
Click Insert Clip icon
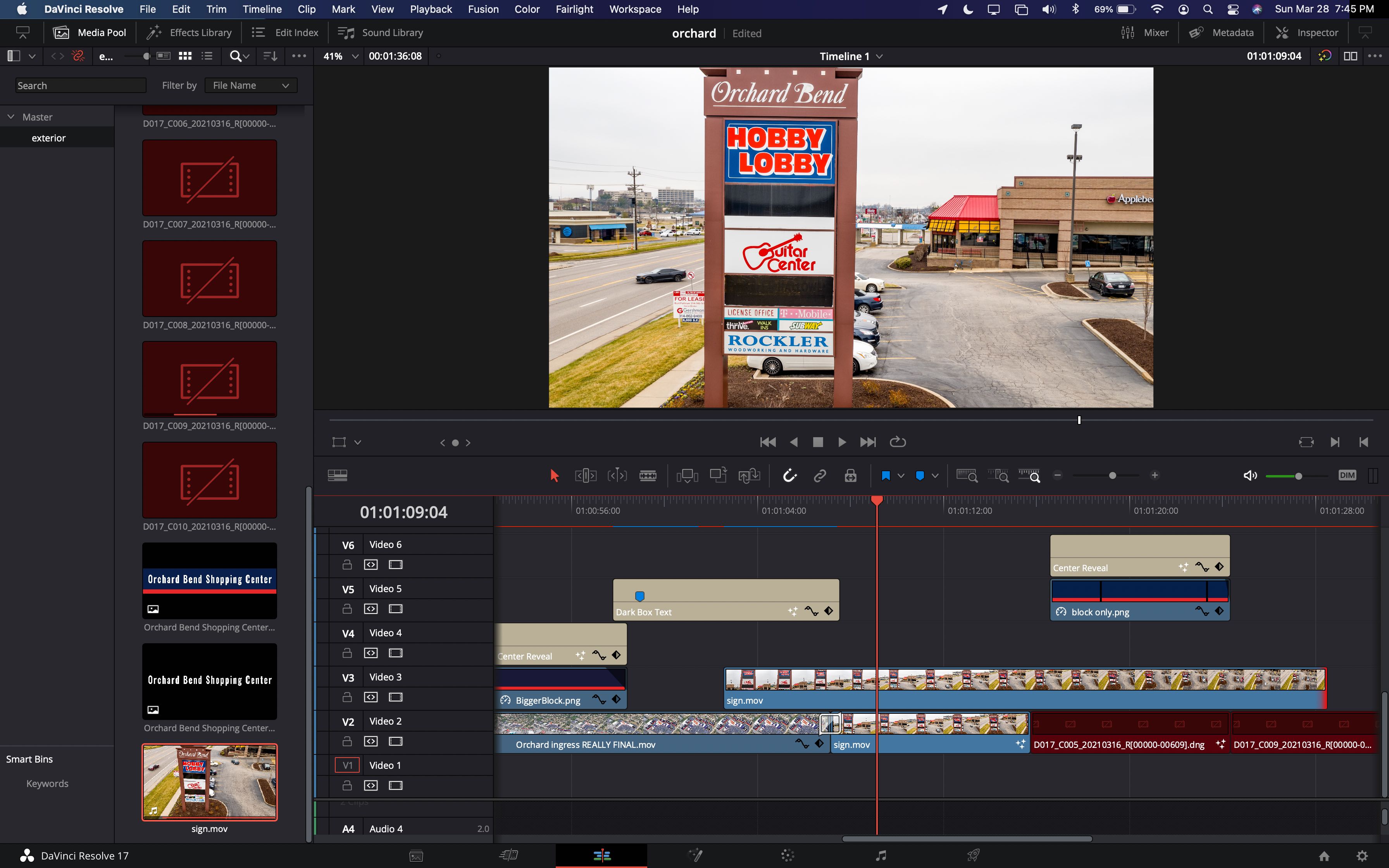(687, 475)
